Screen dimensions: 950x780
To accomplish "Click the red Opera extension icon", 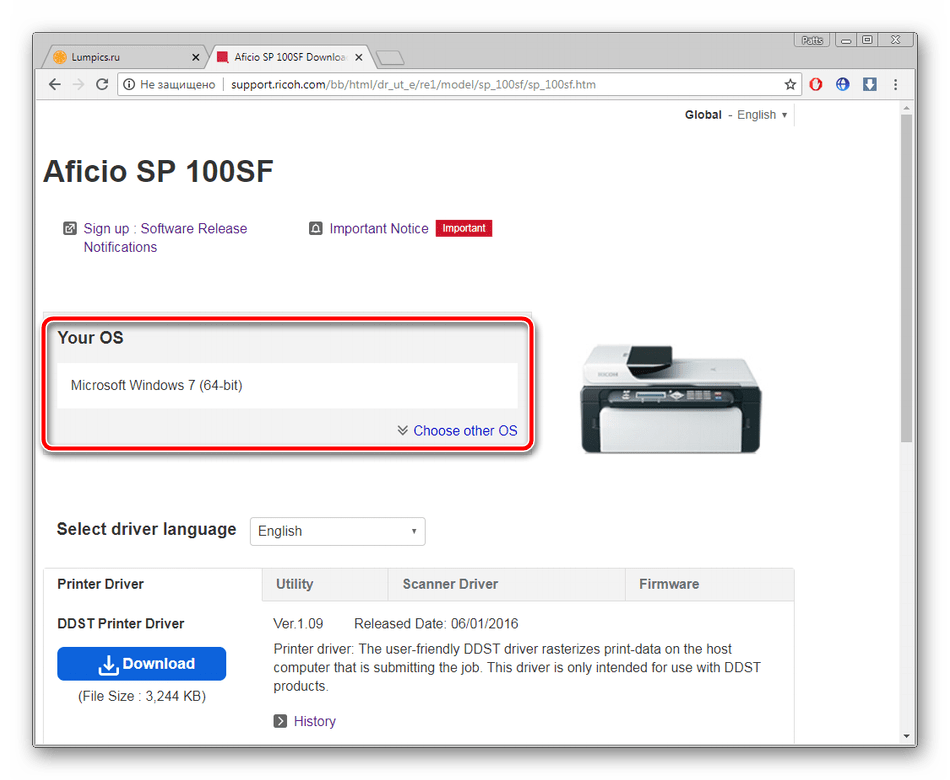I will pyautogui.click(x=816, y=85).
